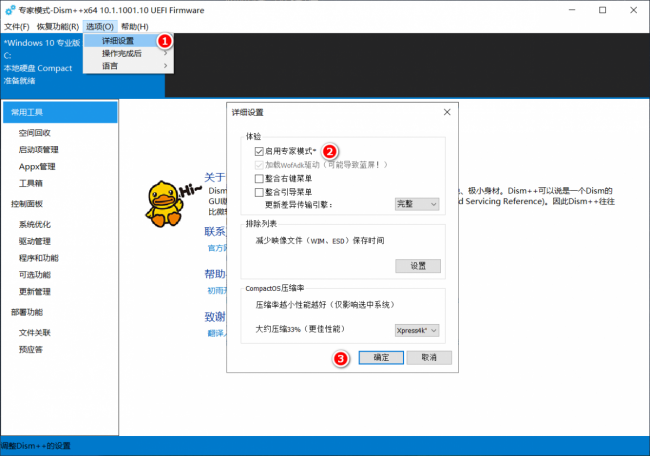Open the 帮助(H) menu
Image resolution: width=650 pixels, height=456 pixels.
[x=135, y=27]
